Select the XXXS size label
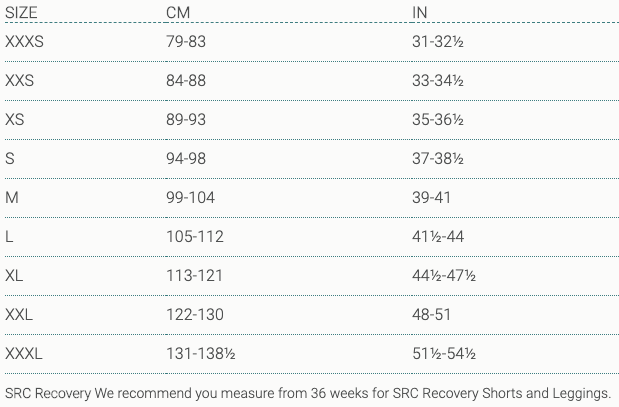 pos(25,42)
